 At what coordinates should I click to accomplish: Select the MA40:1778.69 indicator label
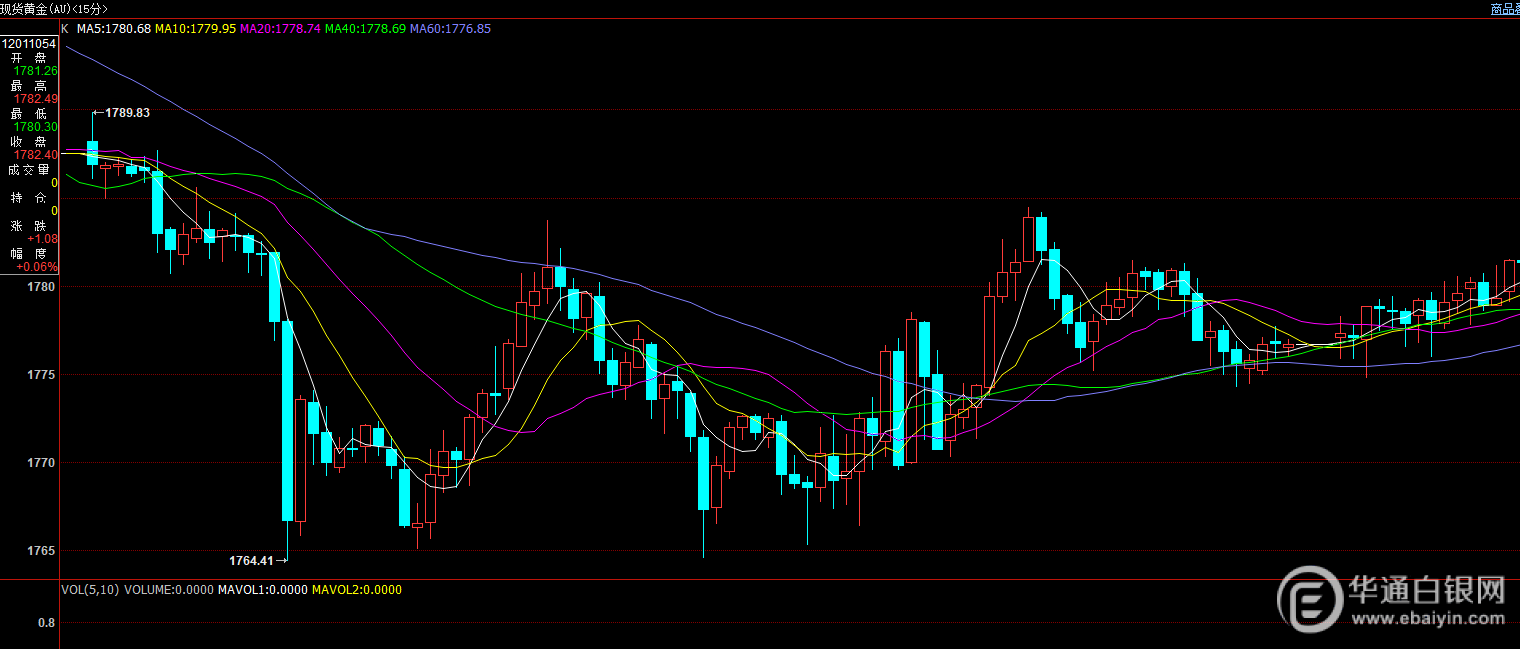[x=365, y=29]
